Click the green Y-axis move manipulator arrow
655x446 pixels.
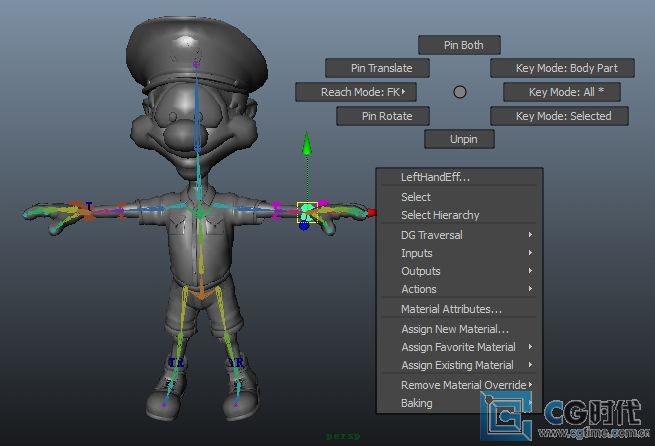[x=307, y=143]
